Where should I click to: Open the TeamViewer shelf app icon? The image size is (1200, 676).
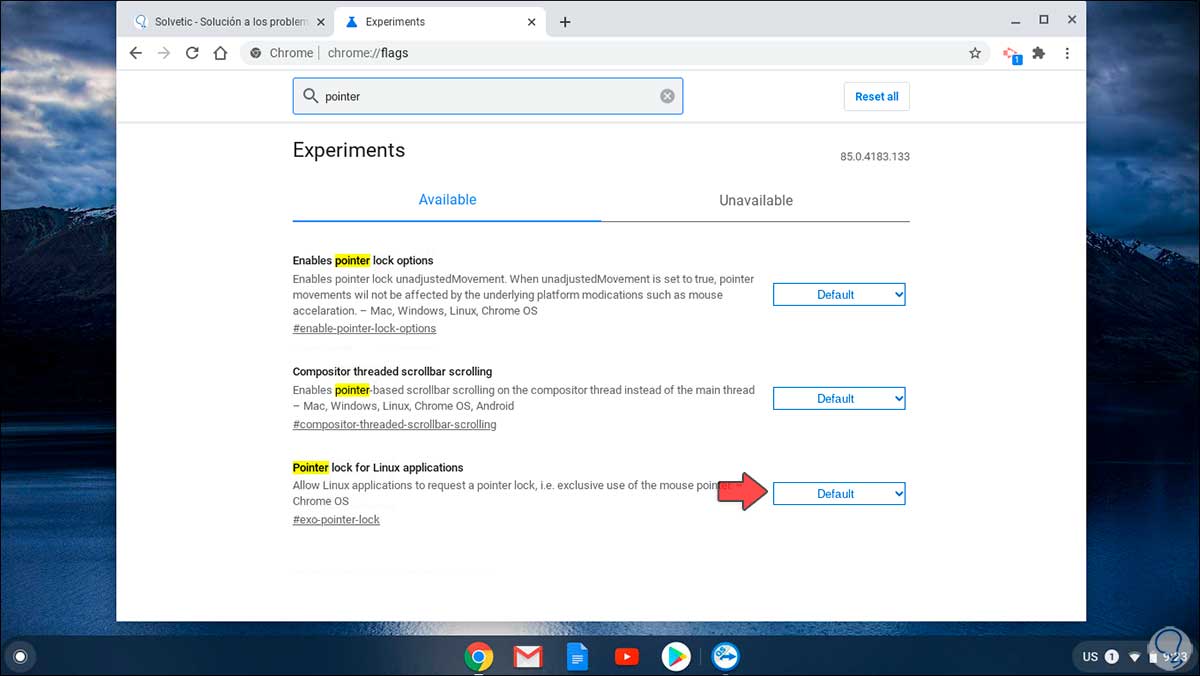pyautogui.click(x=725, y=656)
